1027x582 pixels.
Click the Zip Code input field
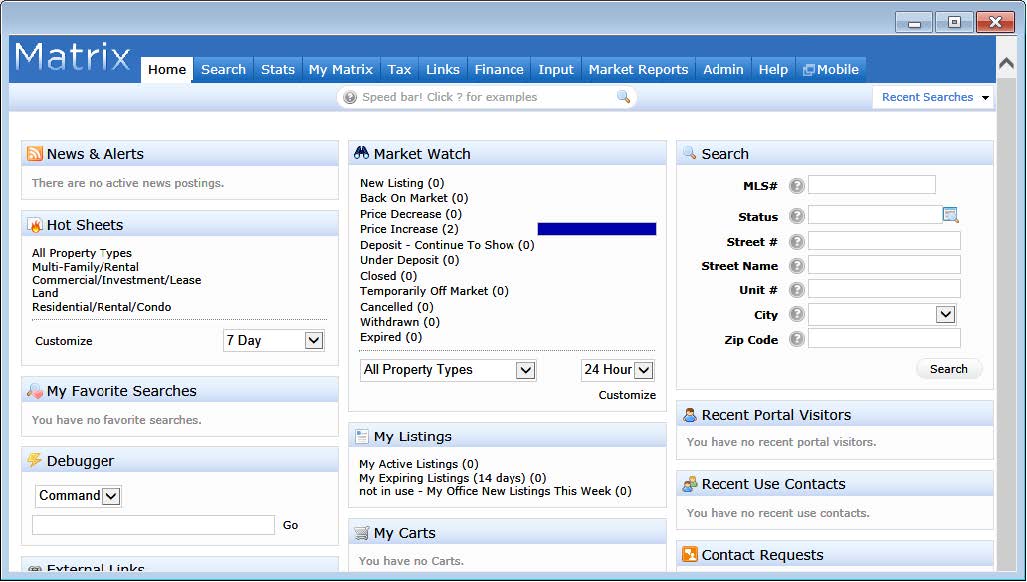pos(884,338)
